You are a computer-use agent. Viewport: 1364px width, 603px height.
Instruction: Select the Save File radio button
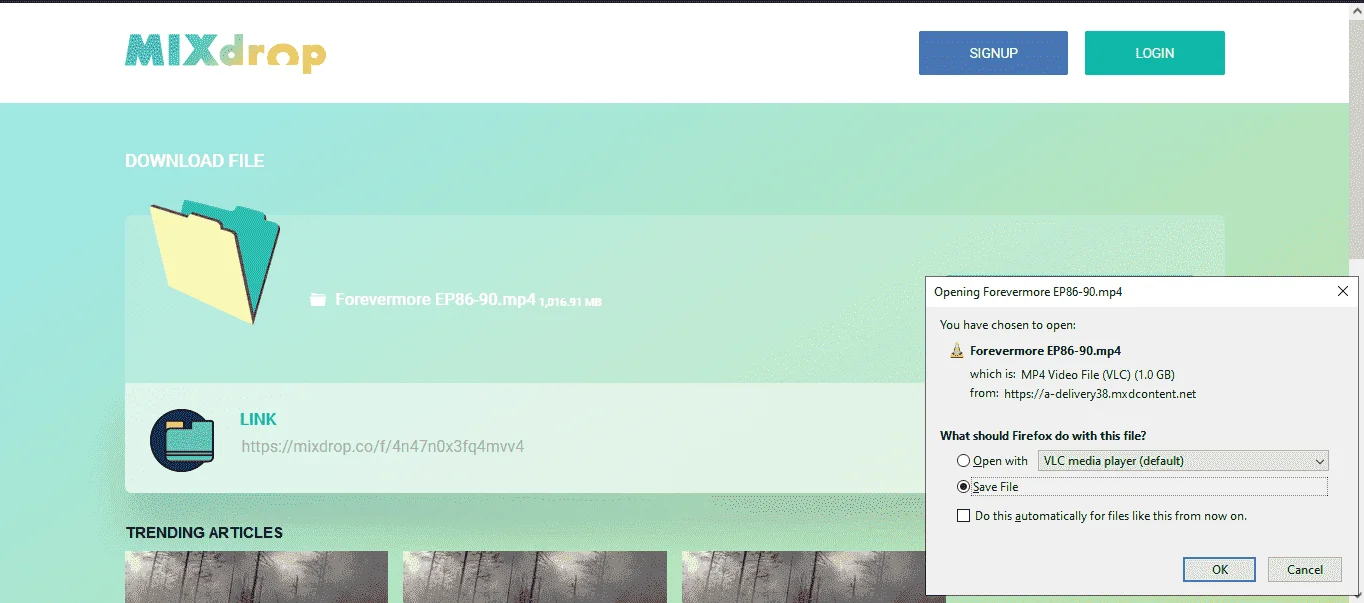(963, 487)
